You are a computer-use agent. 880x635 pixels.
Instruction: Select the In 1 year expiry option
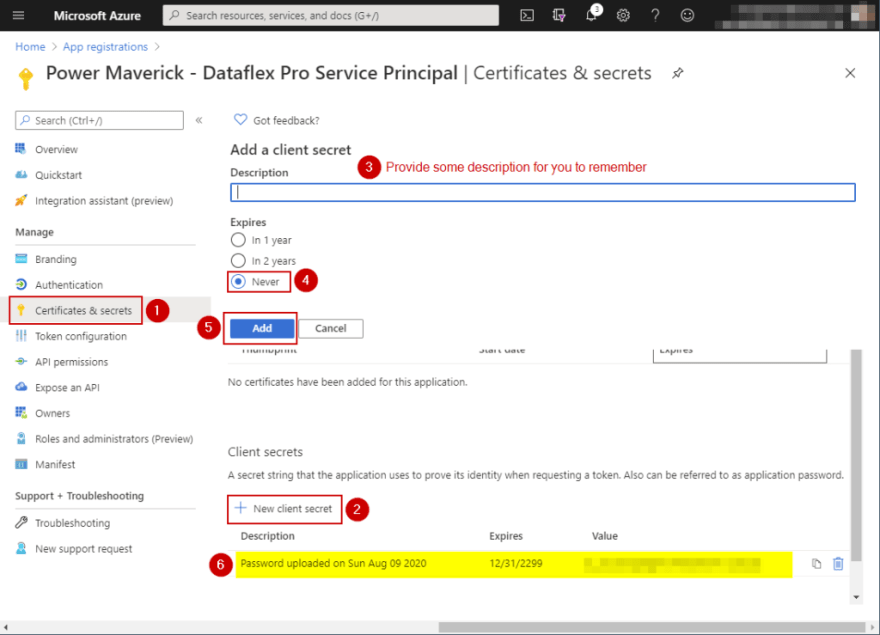[238, 240]
